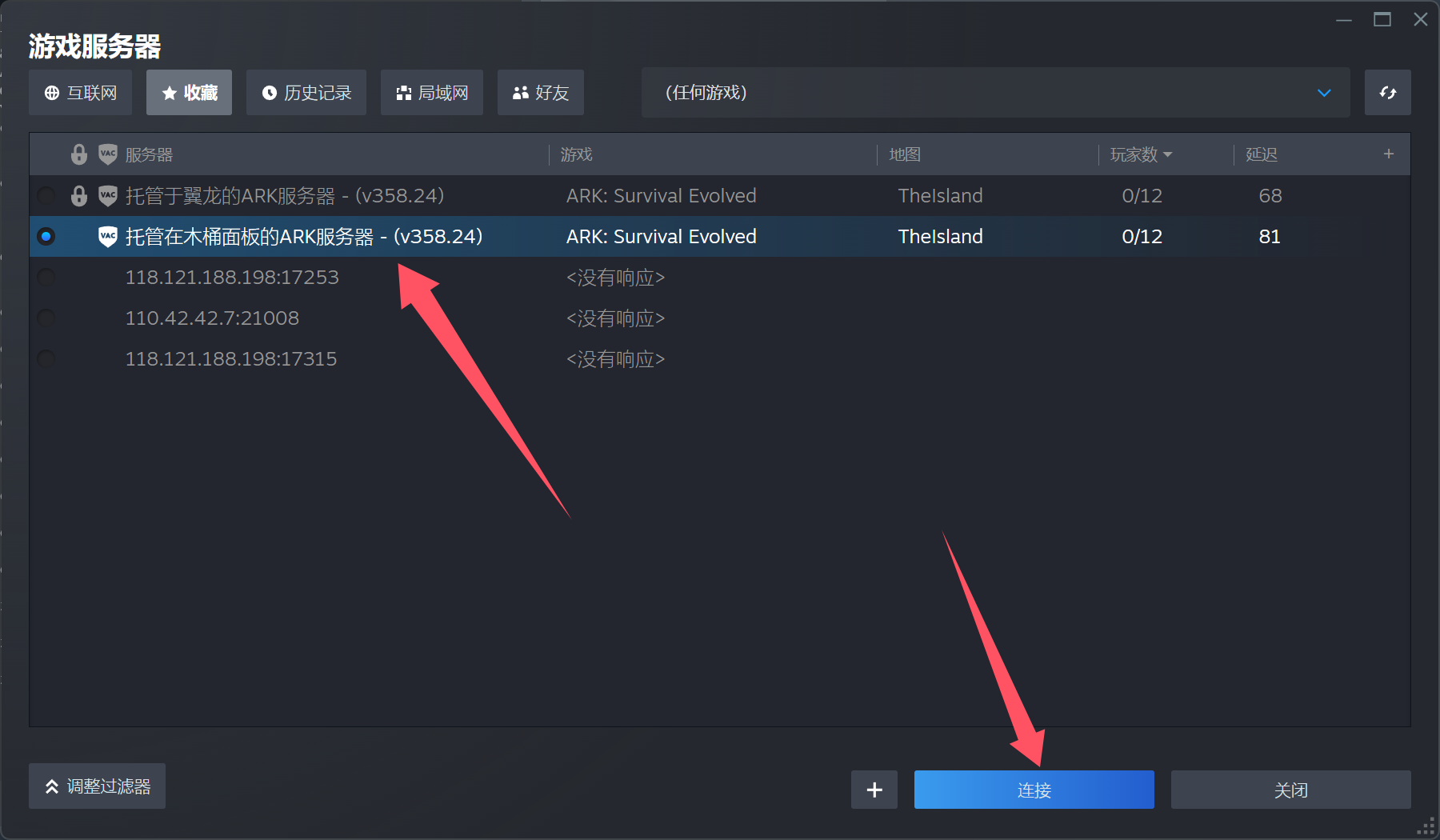Toggle 玩家数 column sort arrow
1440x840 pixels.
click(1168, 154)
